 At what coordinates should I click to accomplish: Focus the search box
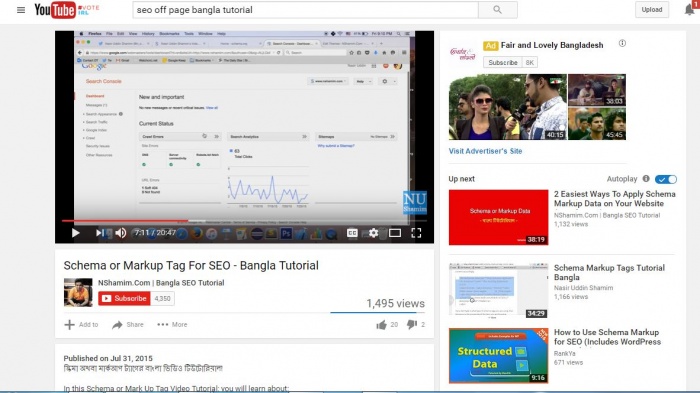[305, 10]
